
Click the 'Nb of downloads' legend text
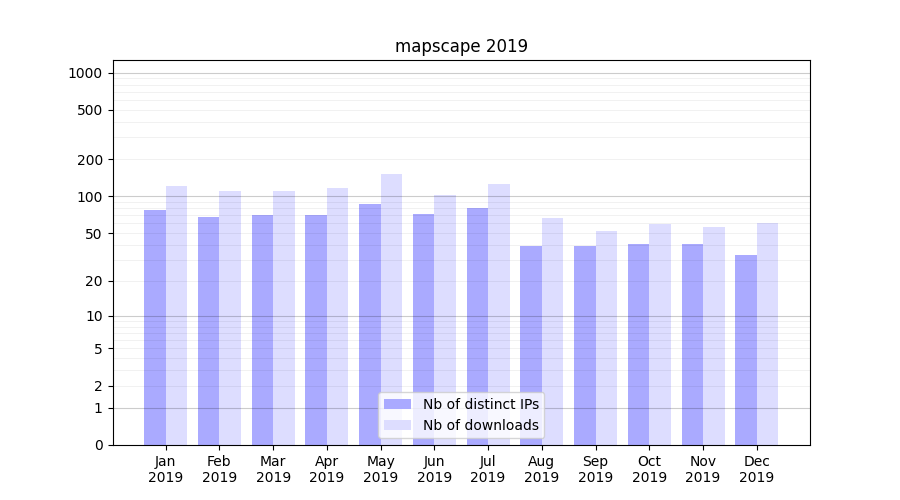click(480, 425)
